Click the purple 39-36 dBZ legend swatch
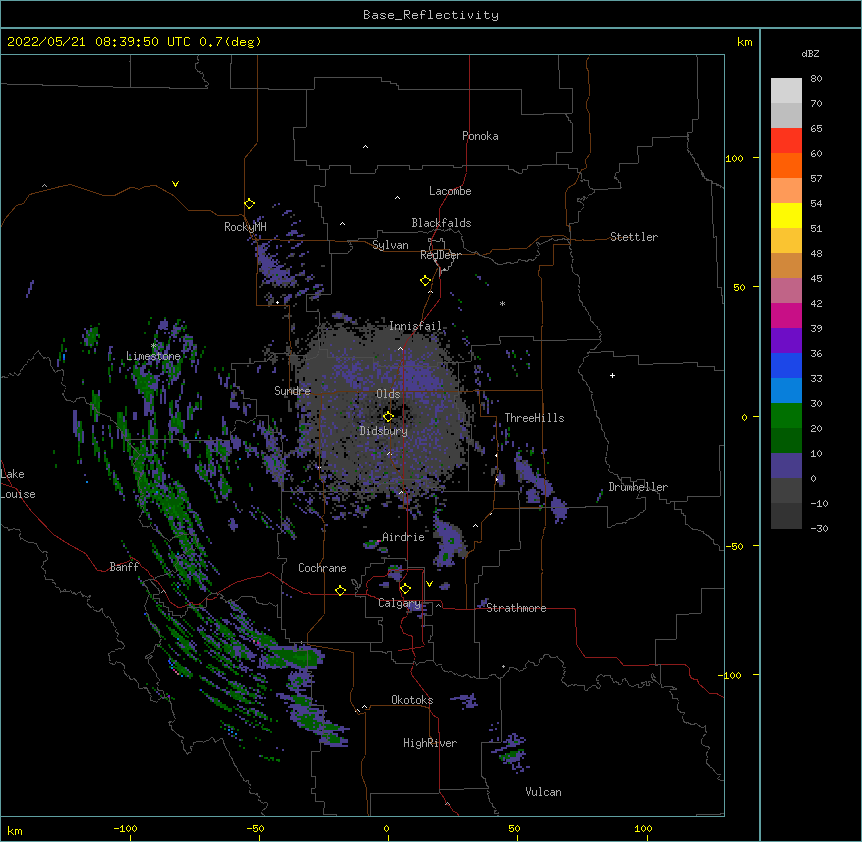Image resolution: width=862 pixels, height=842 pixels. (786, 340)
